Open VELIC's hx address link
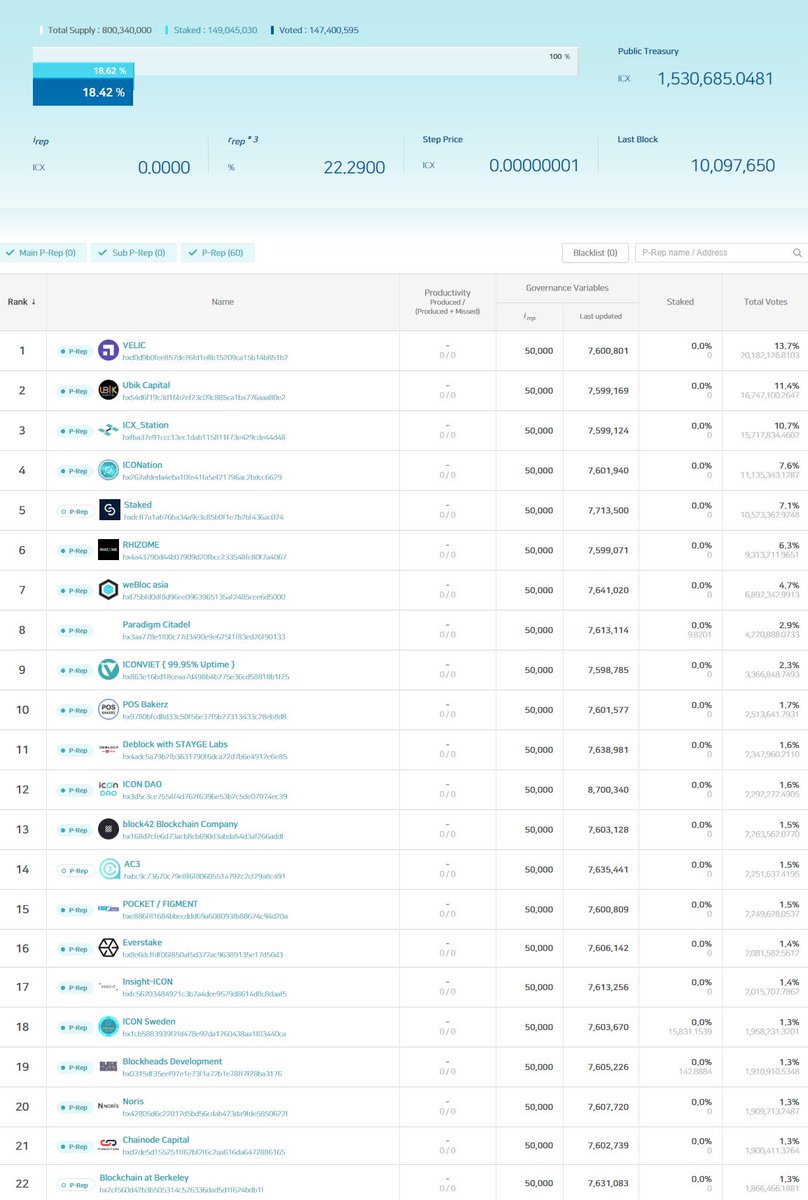Viewport: 808px width, 1200px height. tap(205, 357)
